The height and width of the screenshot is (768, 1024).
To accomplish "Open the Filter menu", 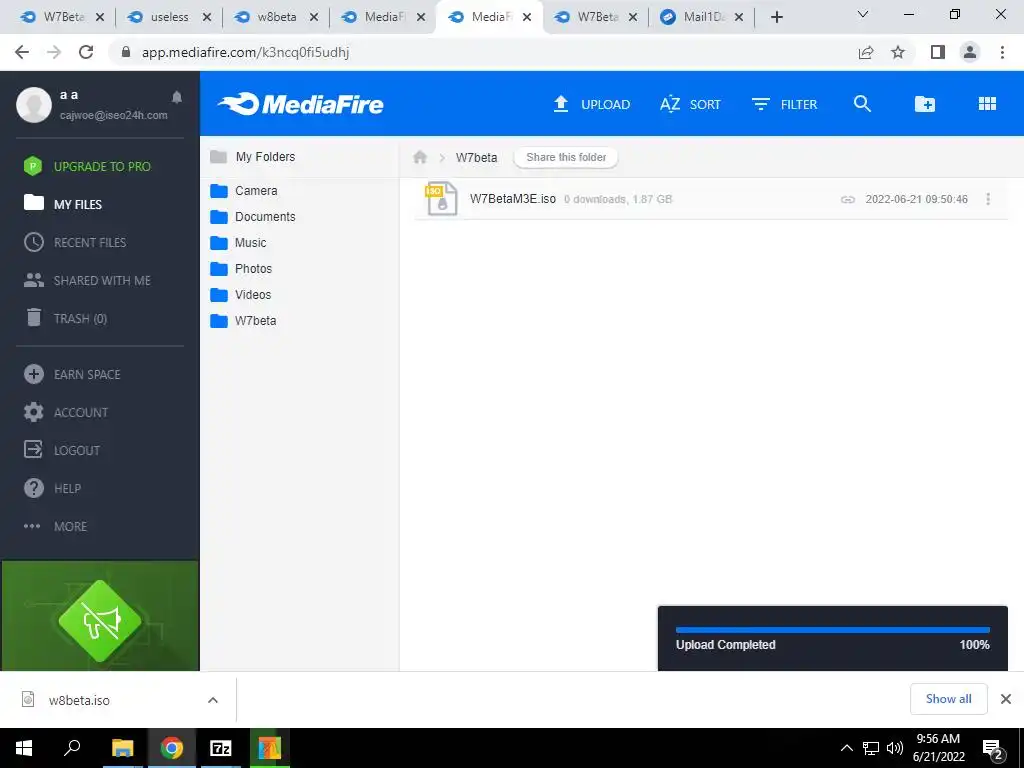I will tap(784, 104).
